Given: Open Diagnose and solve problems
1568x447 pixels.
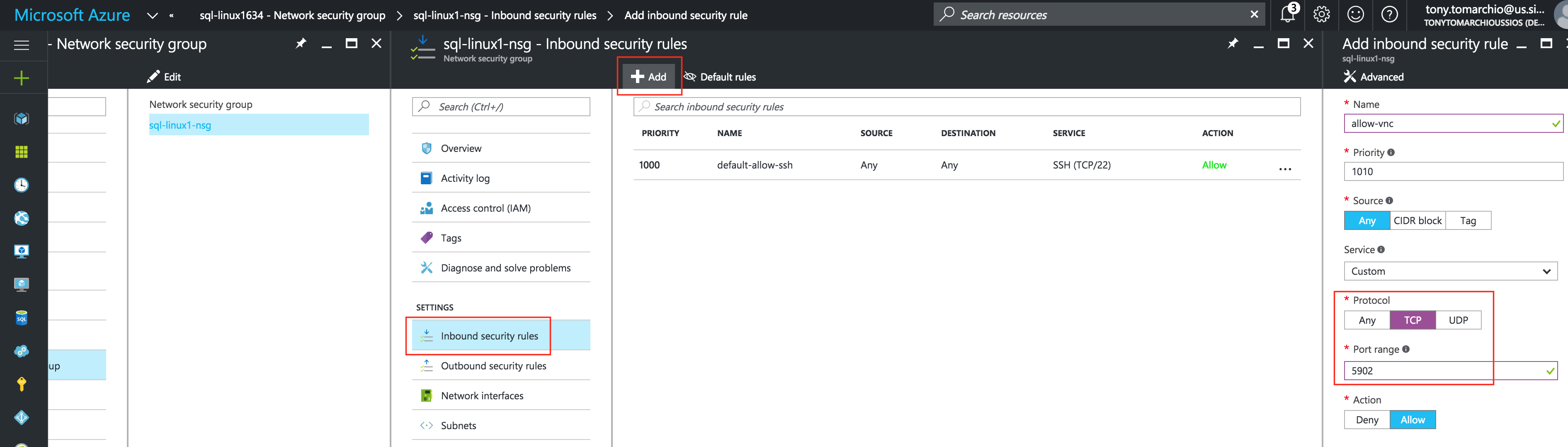Looking at the screenshot, I should click(501, 267).
